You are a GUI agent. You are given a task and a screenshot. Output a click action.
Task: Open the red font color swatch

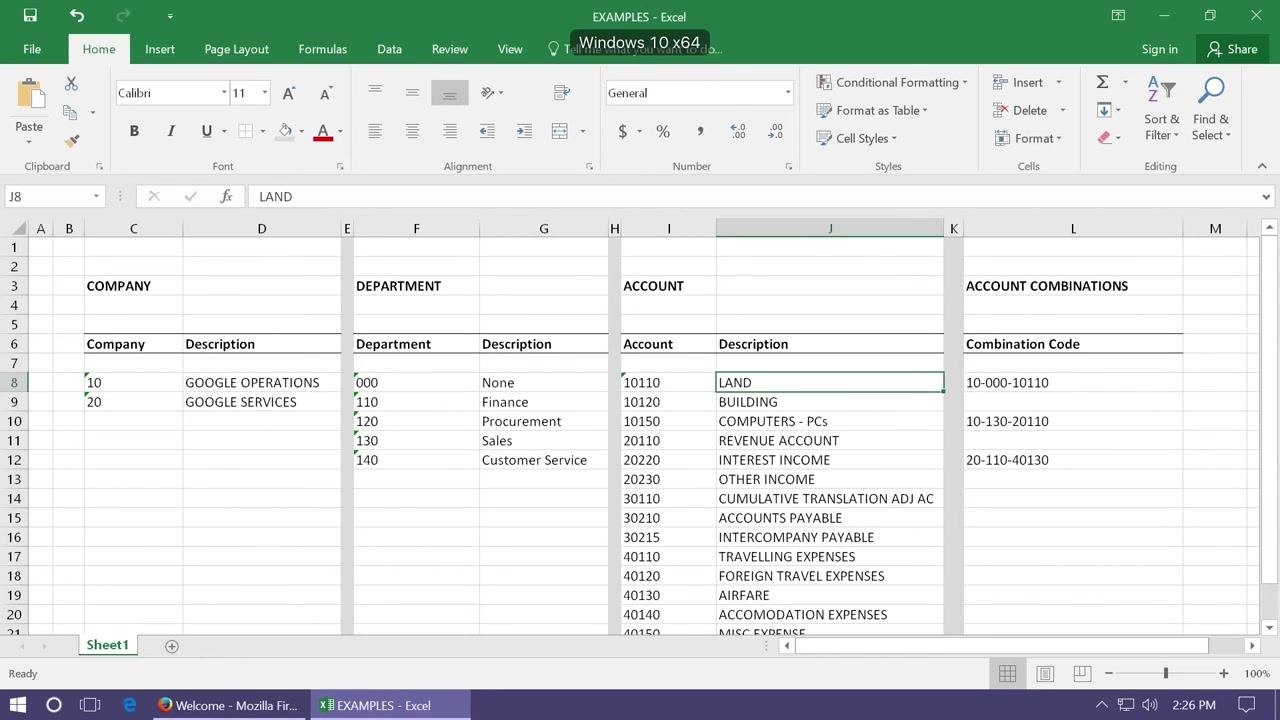[323, 131]
